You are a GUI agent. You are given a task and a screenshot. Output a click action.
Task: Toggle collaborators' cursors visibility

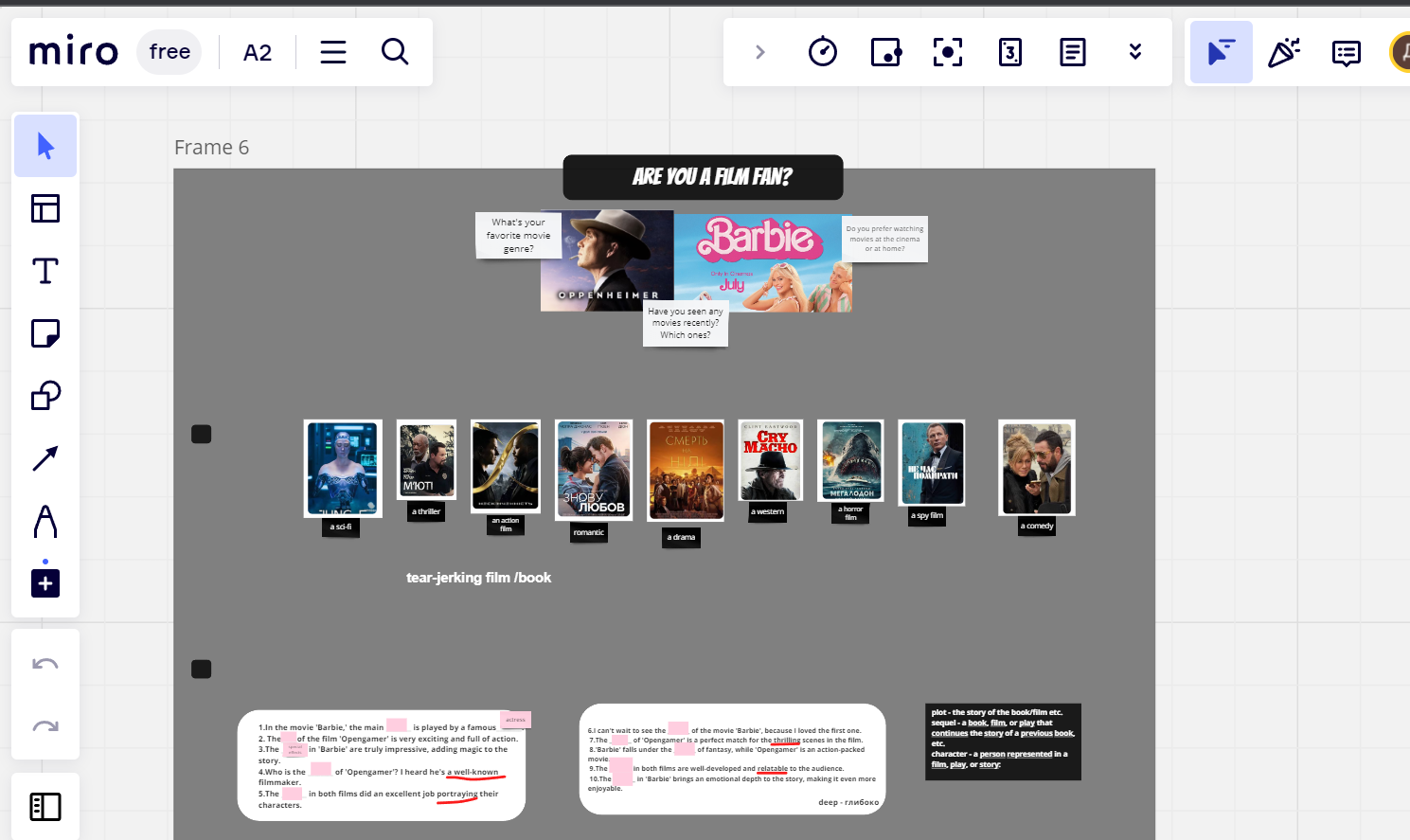click(x=1222, y=52)
